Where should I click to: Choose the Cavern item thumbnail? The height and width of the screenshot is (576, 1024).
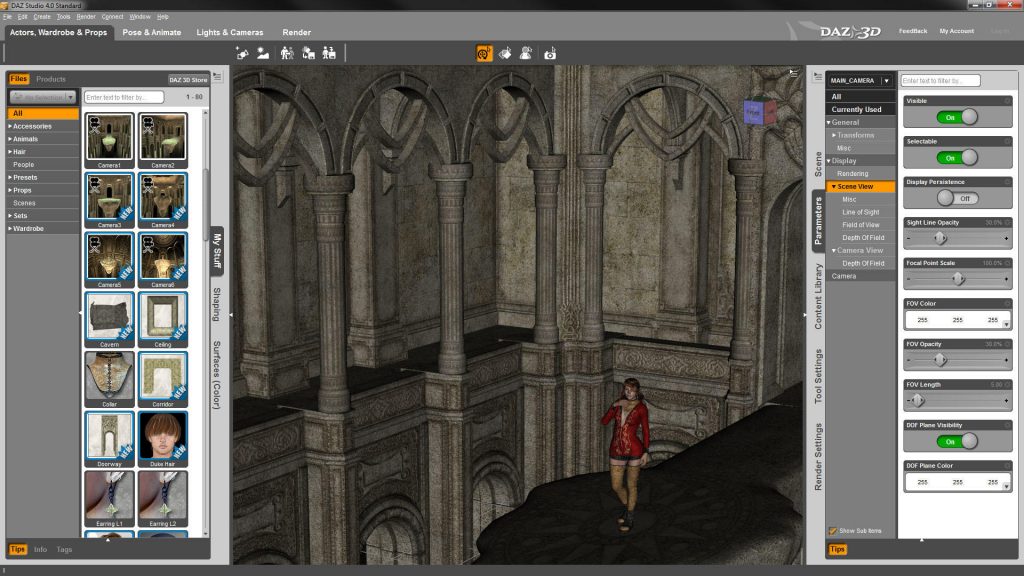pos(109,320)
